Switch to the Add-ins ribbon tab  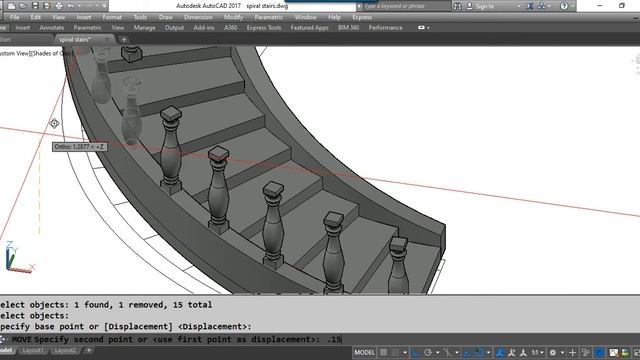(x=204, y=28)
